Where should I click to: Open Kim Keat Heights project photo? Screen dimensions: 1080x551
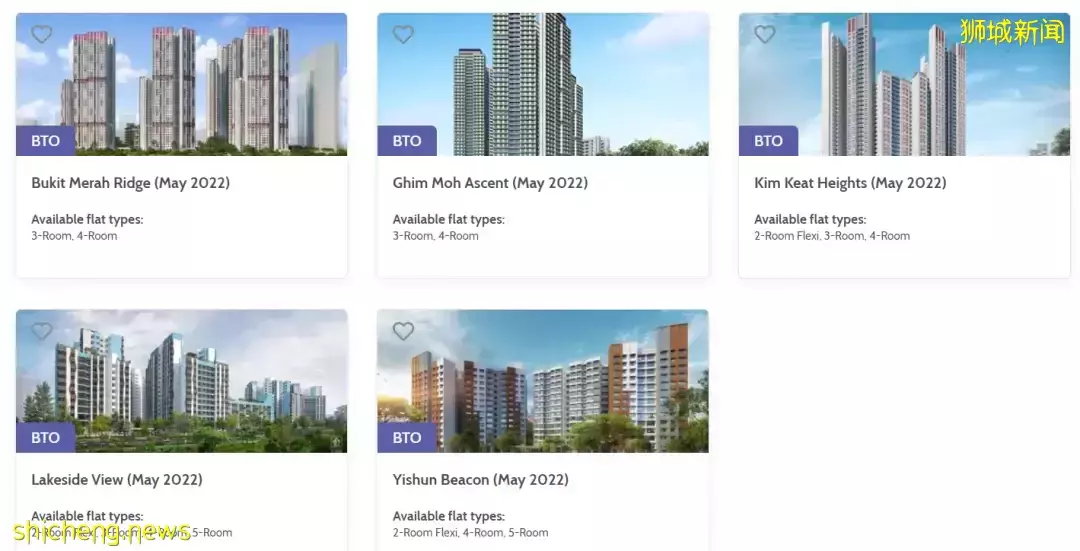point(904,84)
